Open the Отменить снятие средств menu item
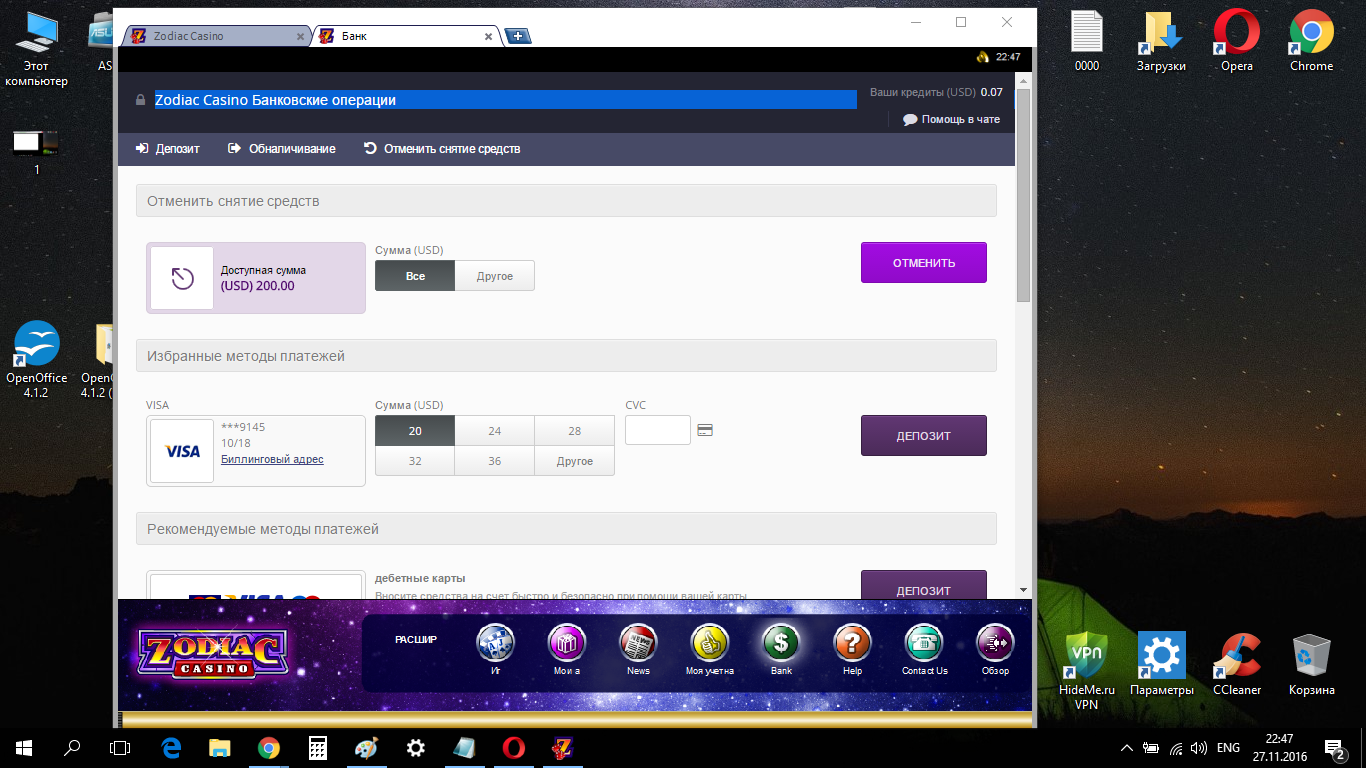 (x=442, y=149)
